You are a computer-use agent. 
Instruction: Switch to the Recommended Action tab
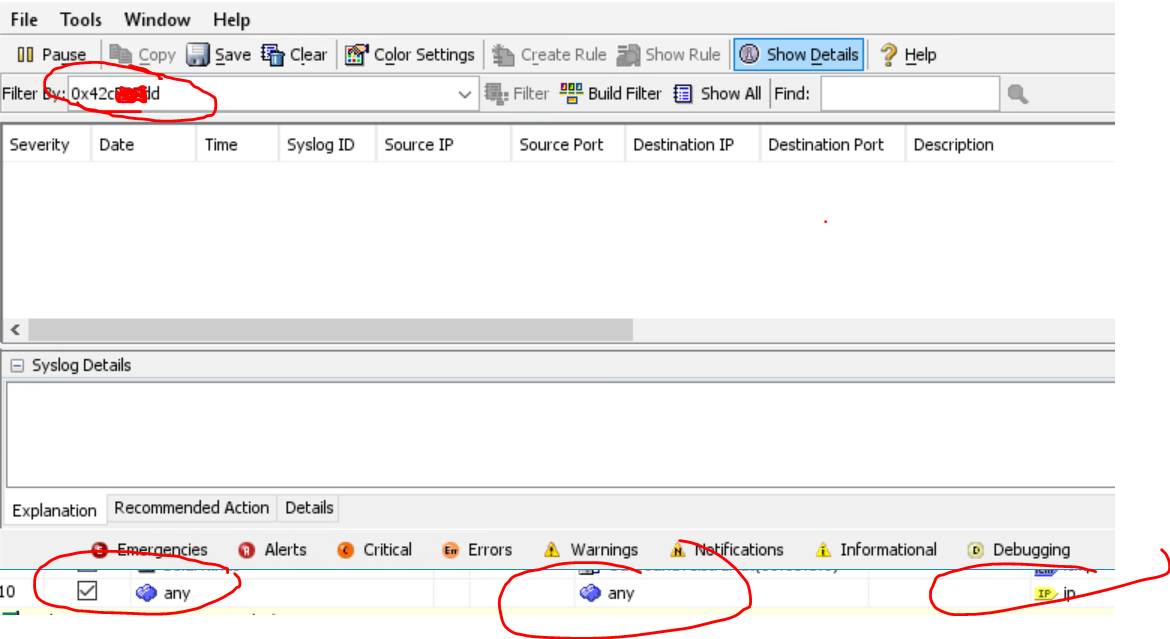[x=191, y=508]
